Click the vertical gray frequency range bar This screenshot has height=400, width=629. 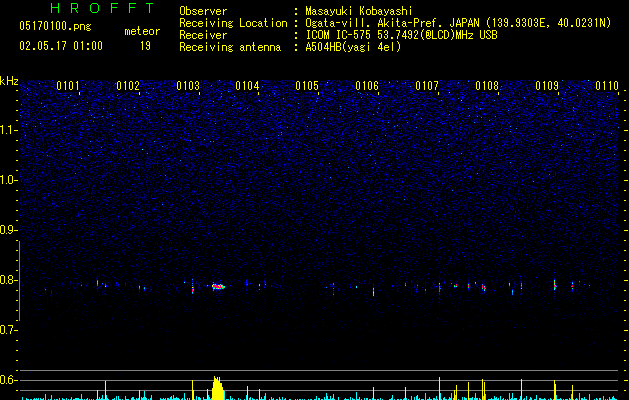19,281
